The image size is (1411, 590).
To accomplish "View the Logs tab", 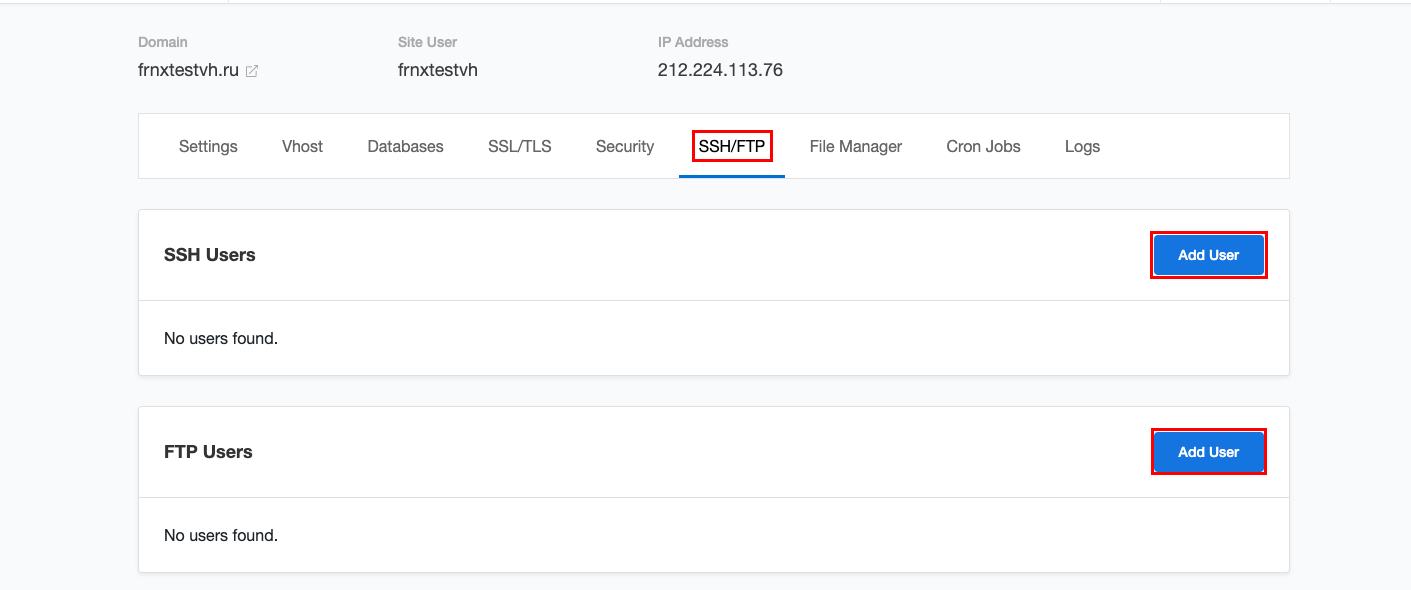I will (1082, 146).
